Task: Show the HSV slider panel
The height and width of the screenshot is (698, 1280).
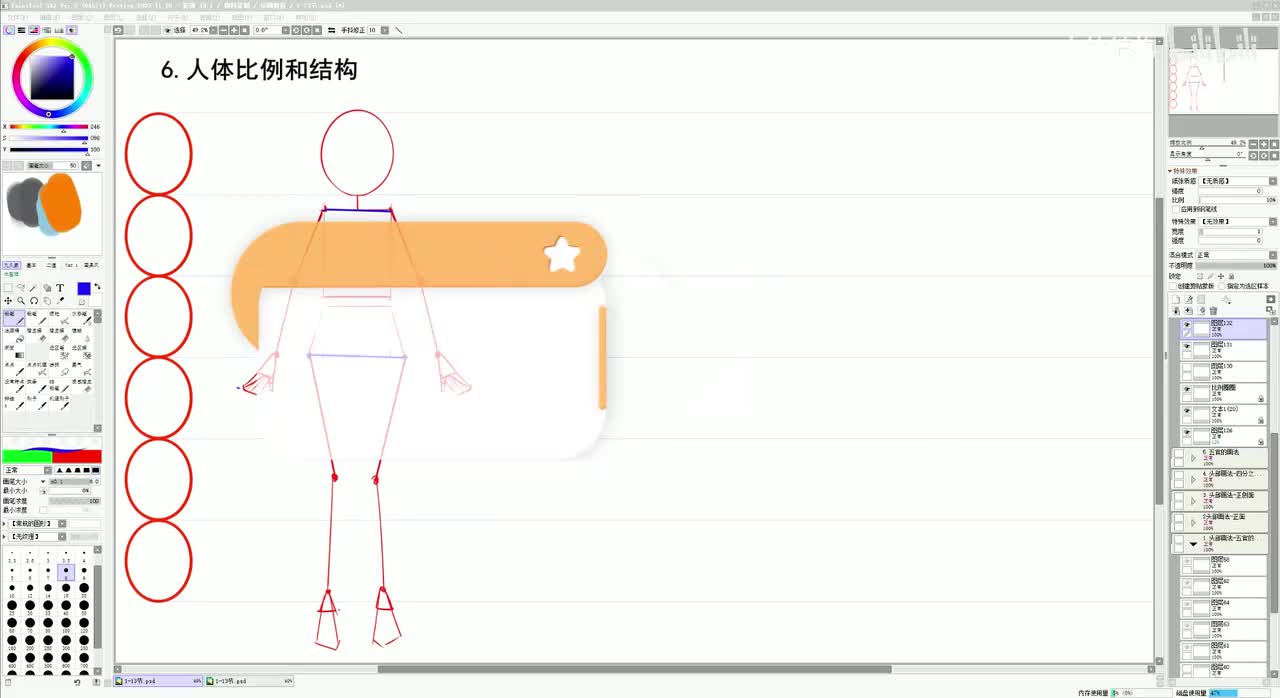Action: pos(34,30)
